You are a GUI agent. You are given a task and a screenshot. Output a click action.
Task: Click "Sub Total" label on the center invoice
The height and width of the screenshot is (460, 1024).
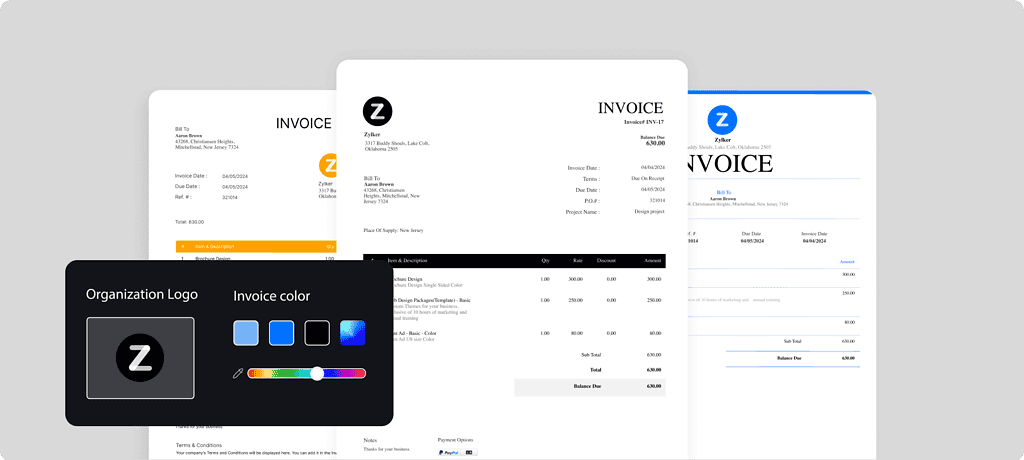(591, 355)
